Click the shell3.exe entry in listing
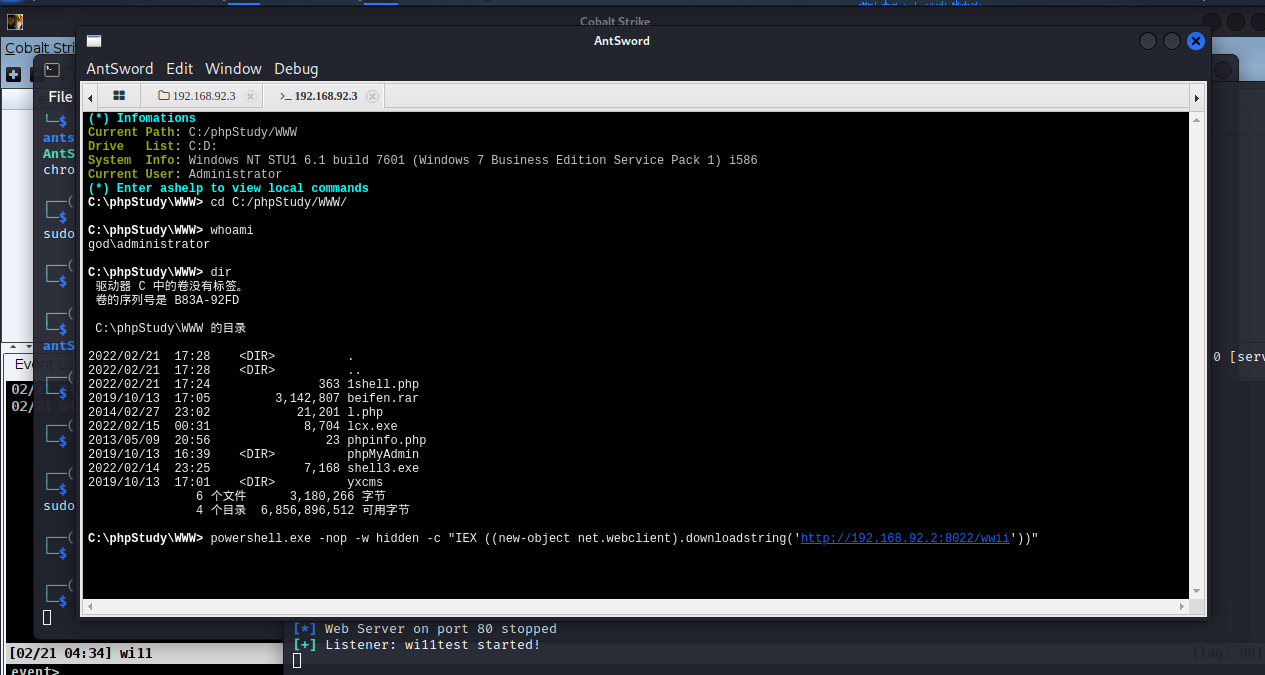This screenshot has height=675, width=1265. (x=383, y=468)
